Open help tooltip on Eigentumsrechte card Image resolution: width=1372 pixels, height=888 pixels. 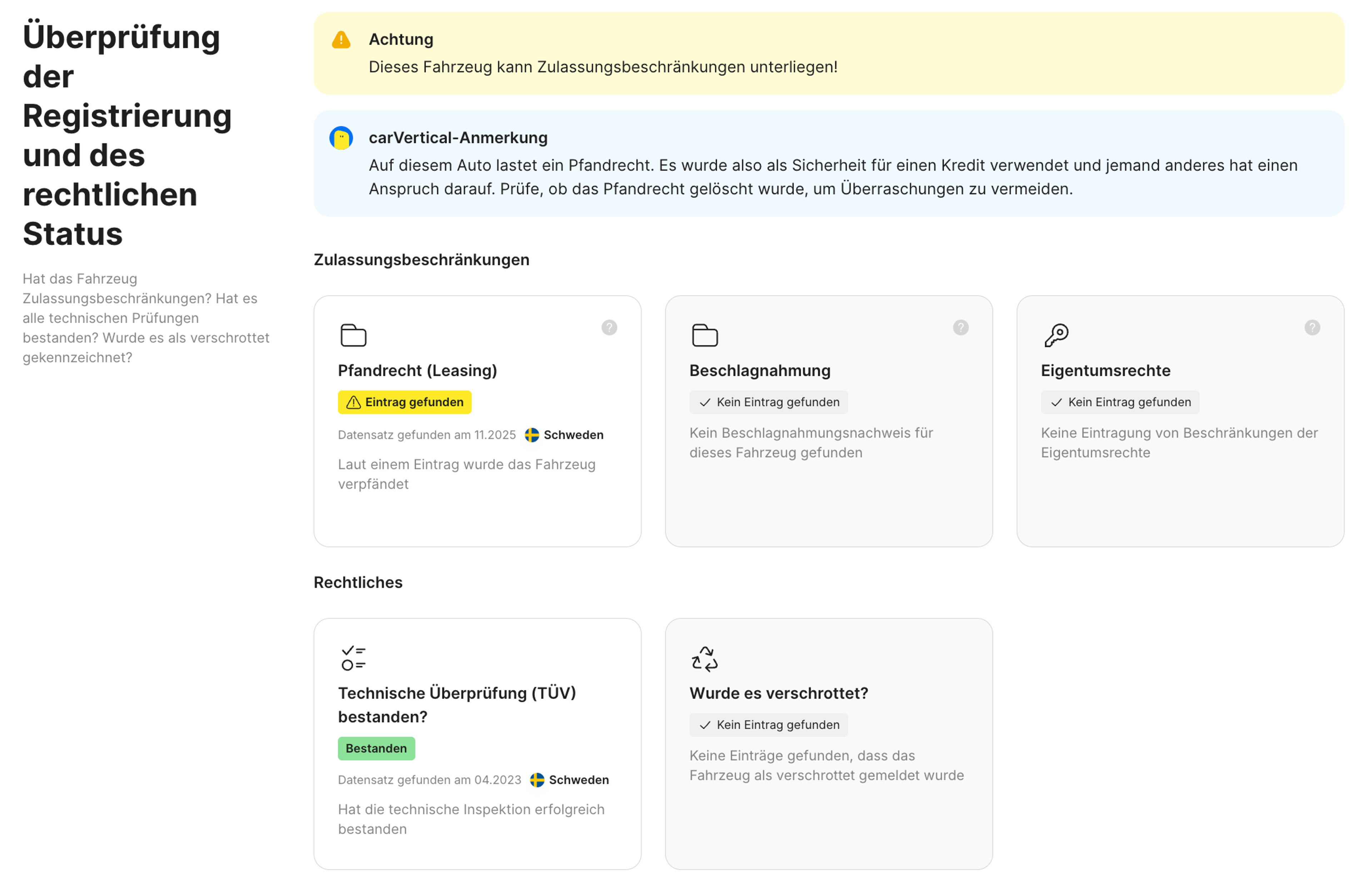(x=1313, y=328)
